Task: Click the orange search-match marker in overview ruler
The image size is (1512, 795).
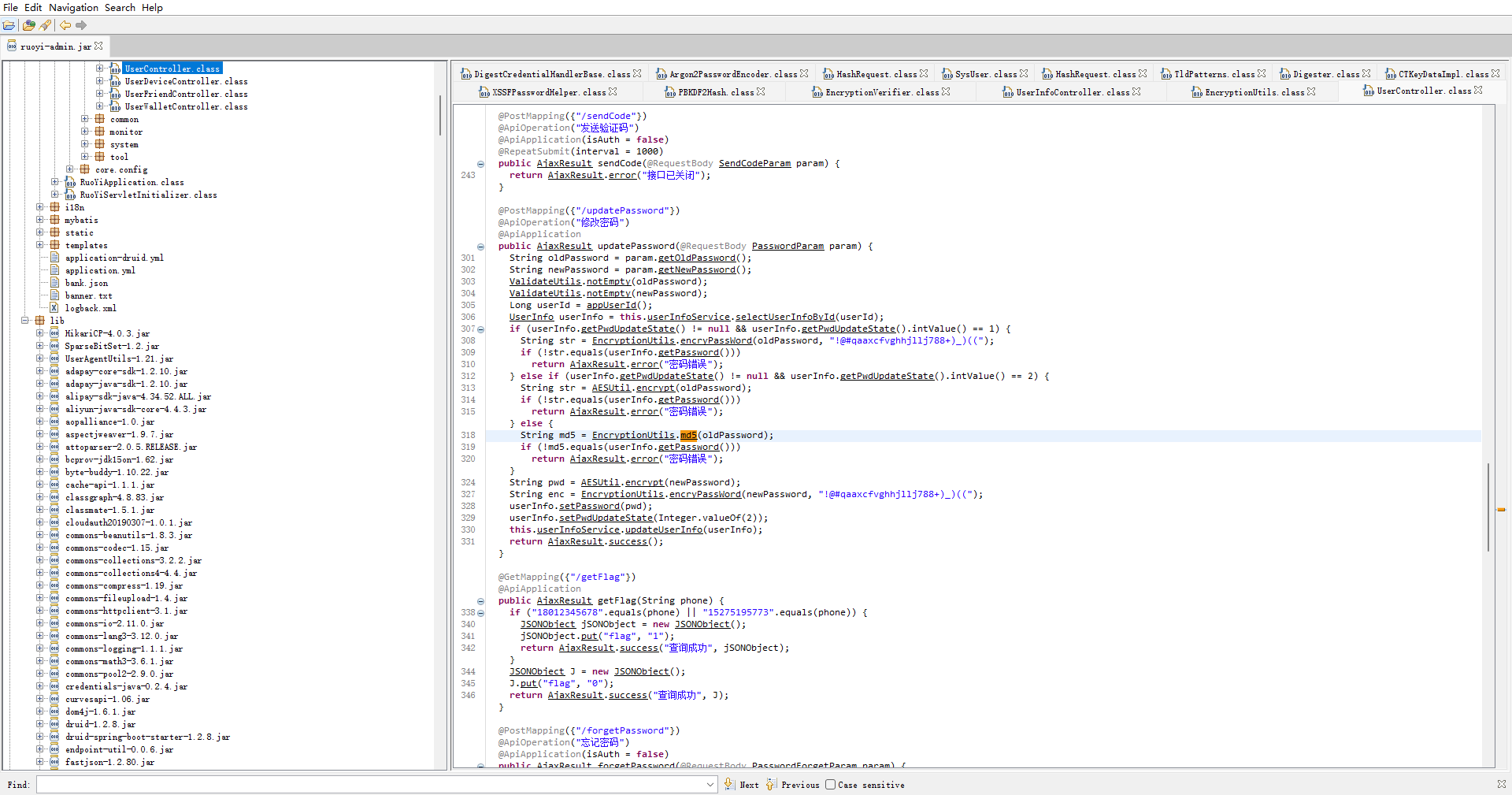Action: point(1501,510)
